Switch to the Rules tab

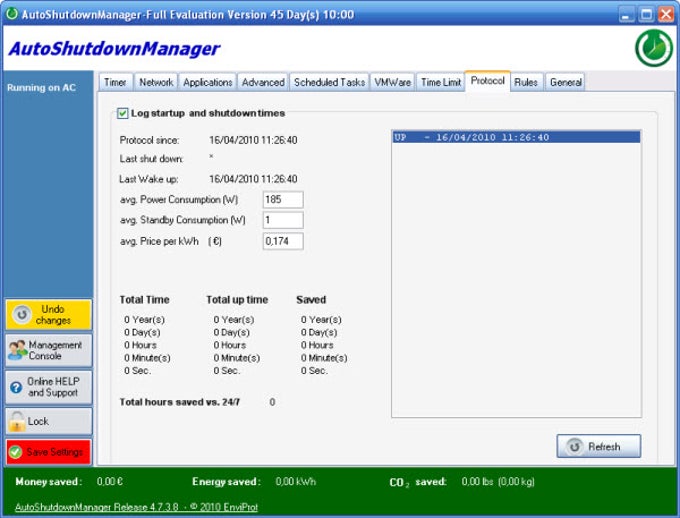click(x=526, y=82)
